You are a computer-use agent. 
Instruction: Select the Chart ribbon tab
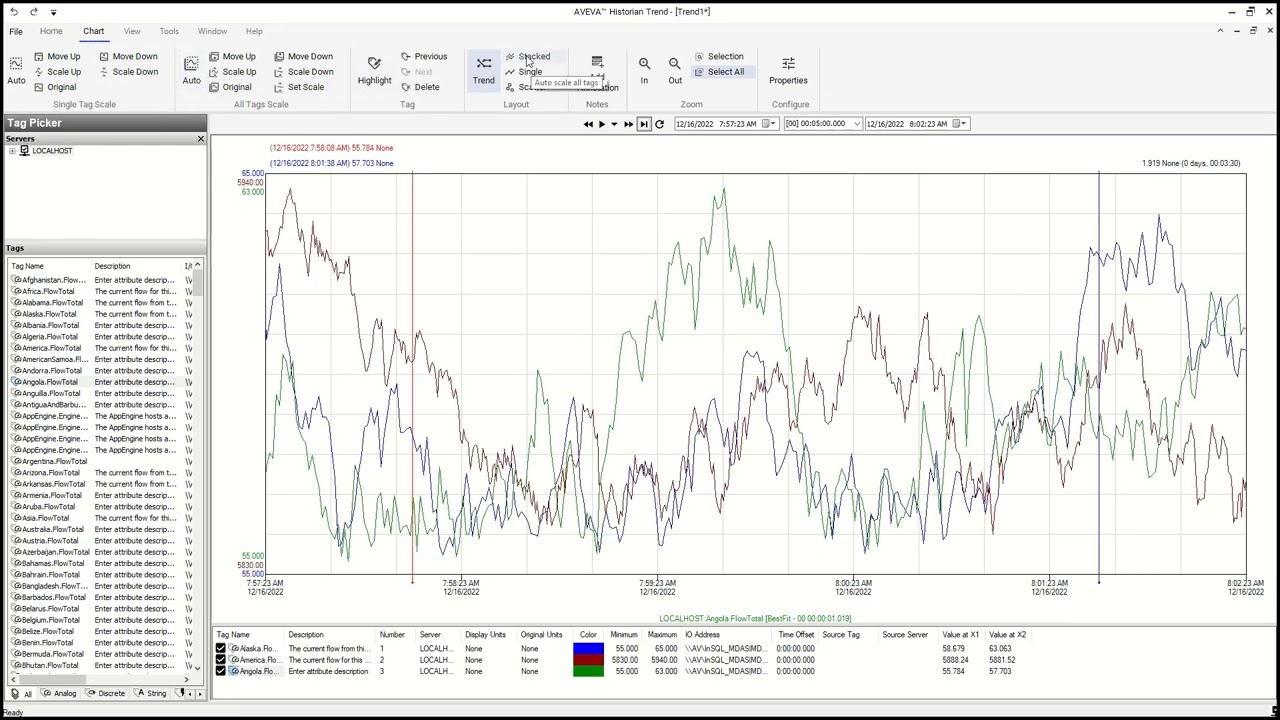pos(93,31)
